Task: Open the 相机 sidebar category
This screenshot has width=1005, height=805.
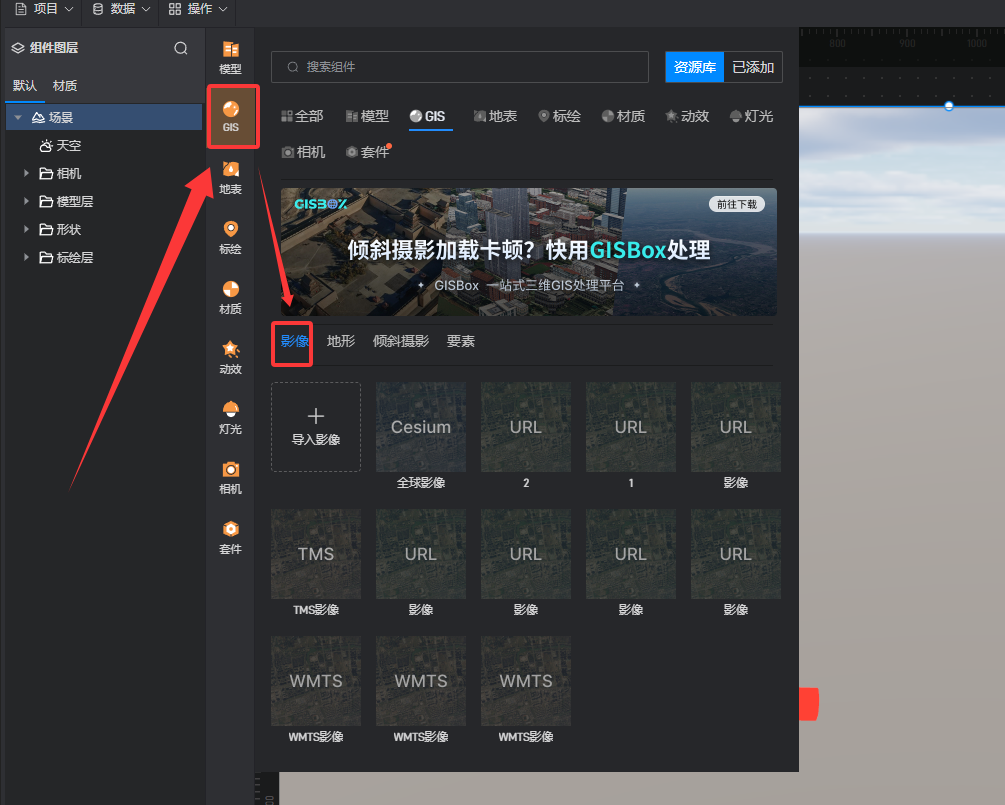Action: [230, 477]
